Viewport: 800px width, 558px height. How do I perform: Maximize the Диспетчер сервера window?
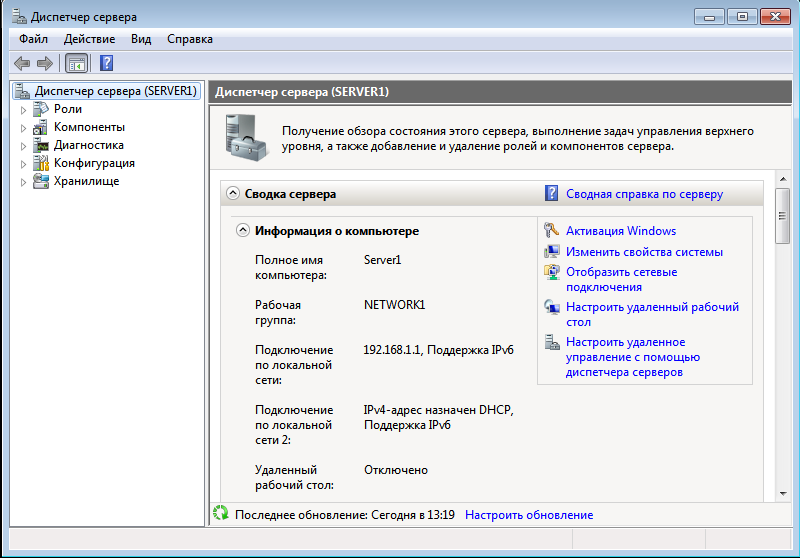coord(742,17)
